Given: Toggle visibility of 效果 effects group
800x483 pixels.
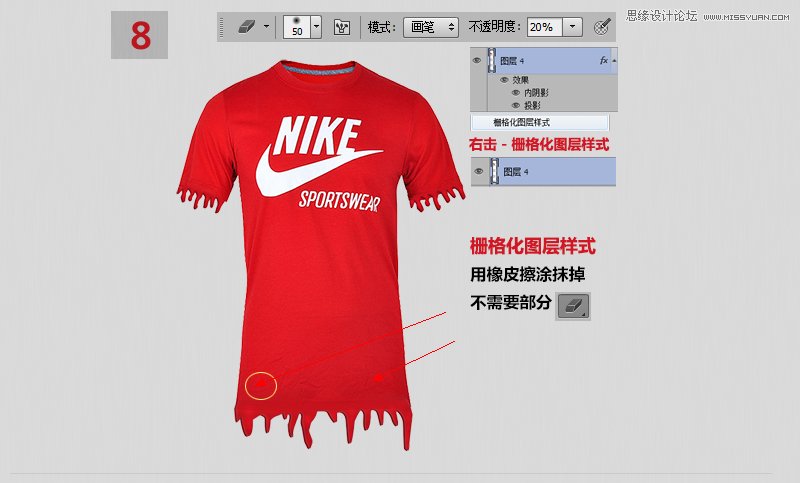Looking at the screenshot, I should coord(504,80).
